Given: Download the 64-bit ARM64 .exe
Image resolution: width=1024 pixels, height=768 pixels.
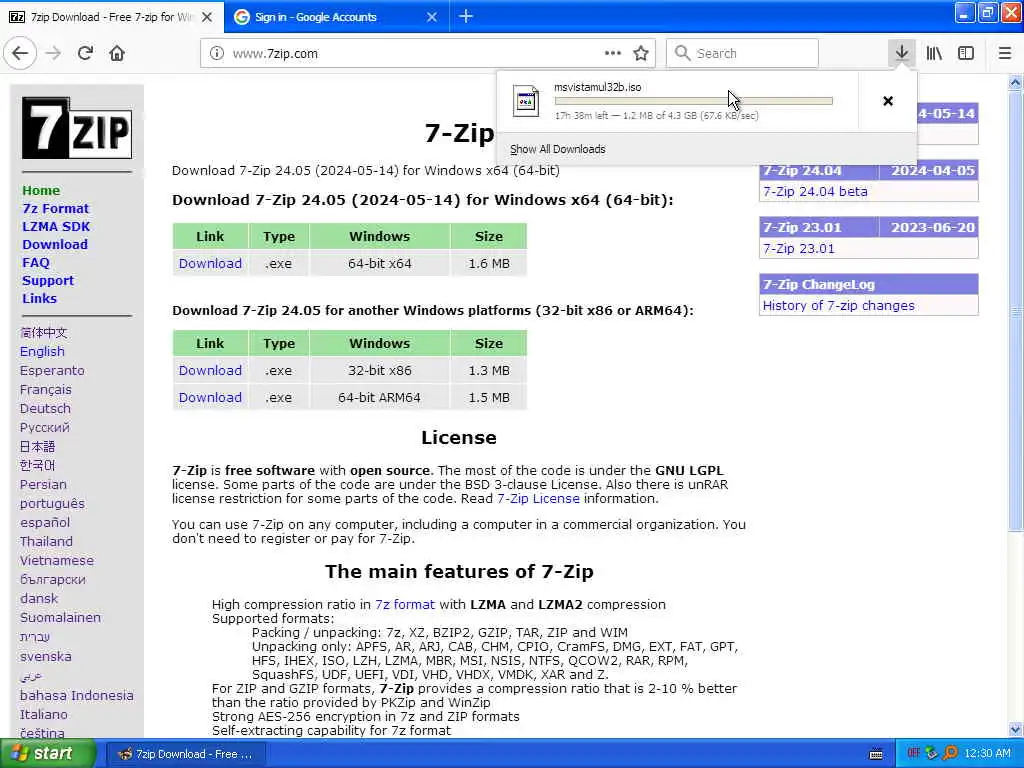Looking at the screenshot, I should [210, 397].
